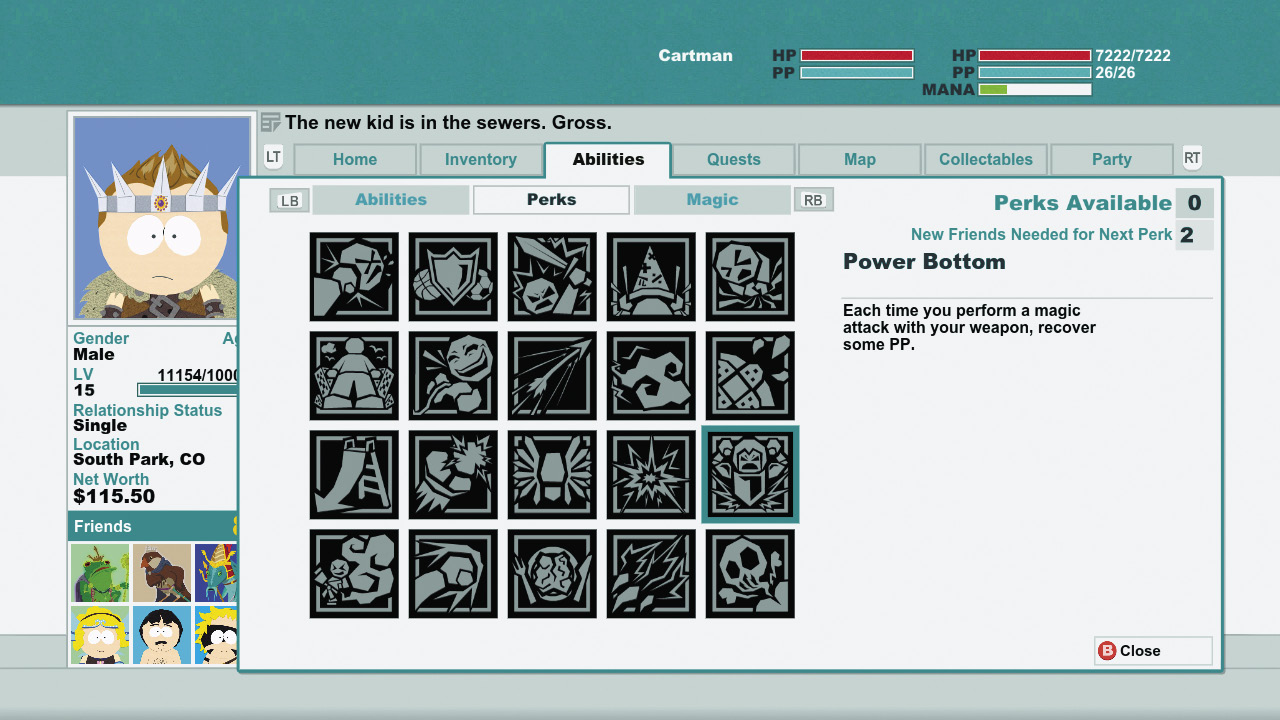Open the shirtless mustached man friend portrait
The image size is (1280, 720).
coord(162,635)
